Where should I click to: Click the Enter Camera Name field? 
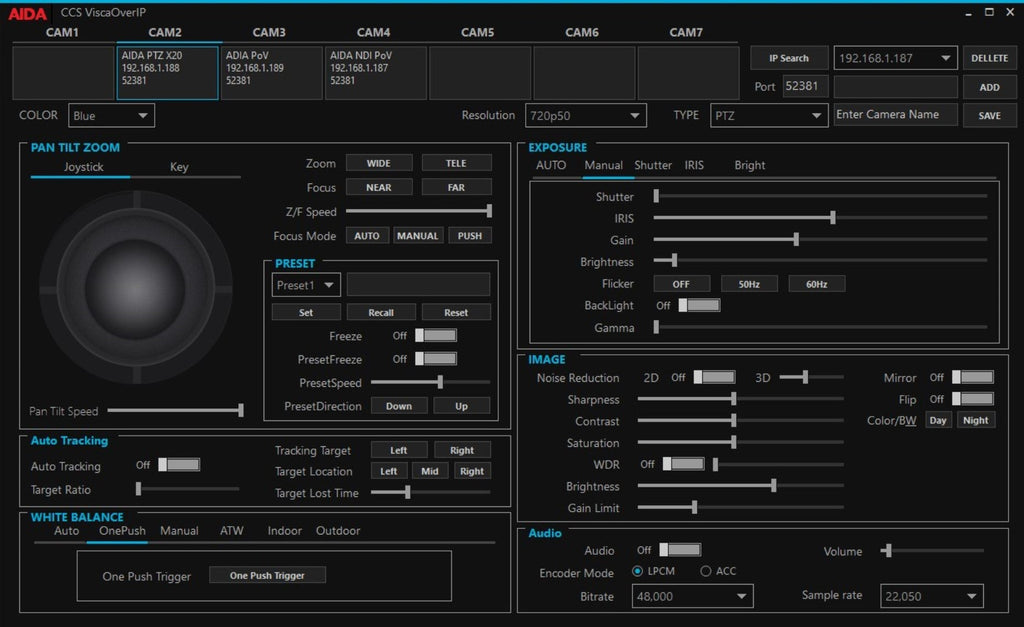pyautogui.click(x=895, y=114)
